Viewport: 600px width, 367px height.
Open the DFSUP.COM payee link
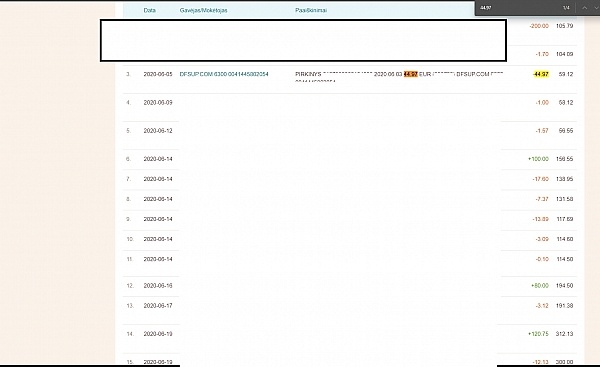tap(224, 74)
